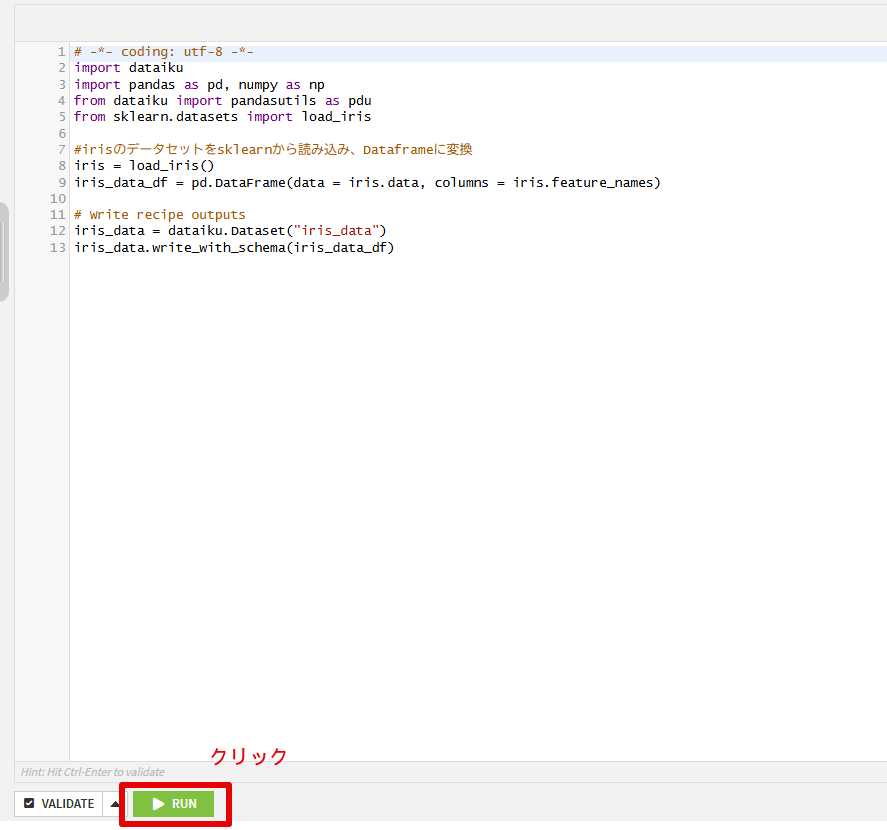Click the write_with_schema line
Screen dimensions: 887x830
(234, 248)
